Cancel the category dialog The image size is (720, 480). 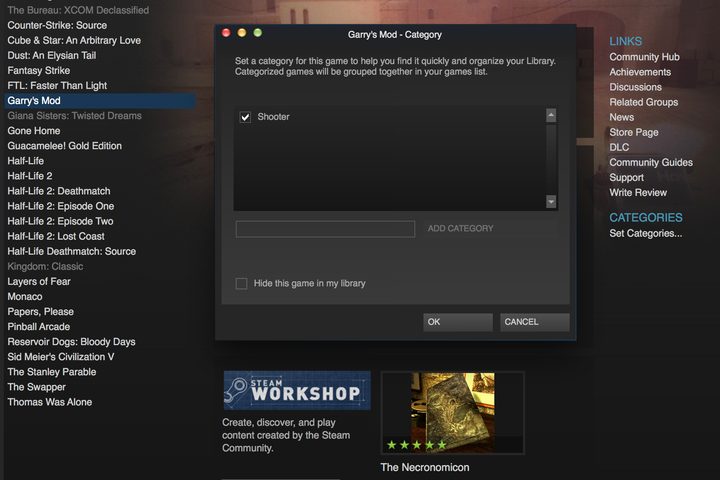pyautogui.click(x=534, y=322)
